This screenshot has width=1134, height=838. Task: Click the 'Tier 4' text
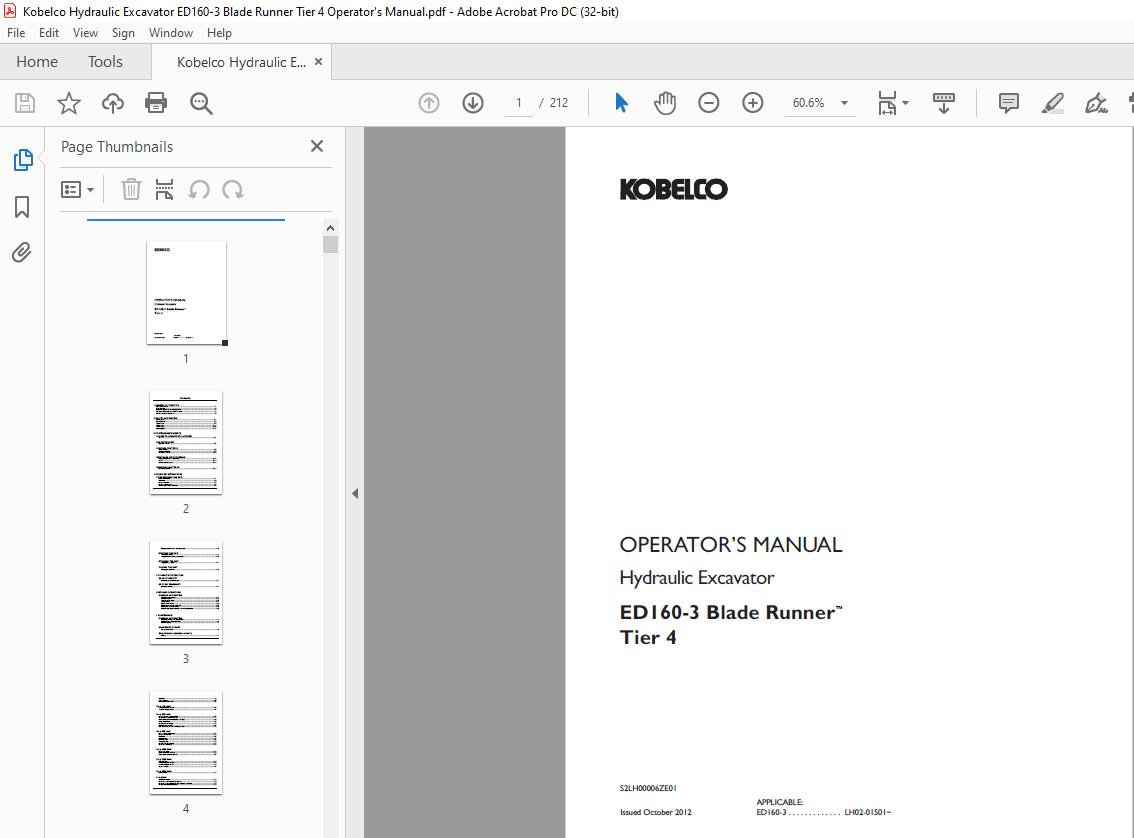point(648,638)
